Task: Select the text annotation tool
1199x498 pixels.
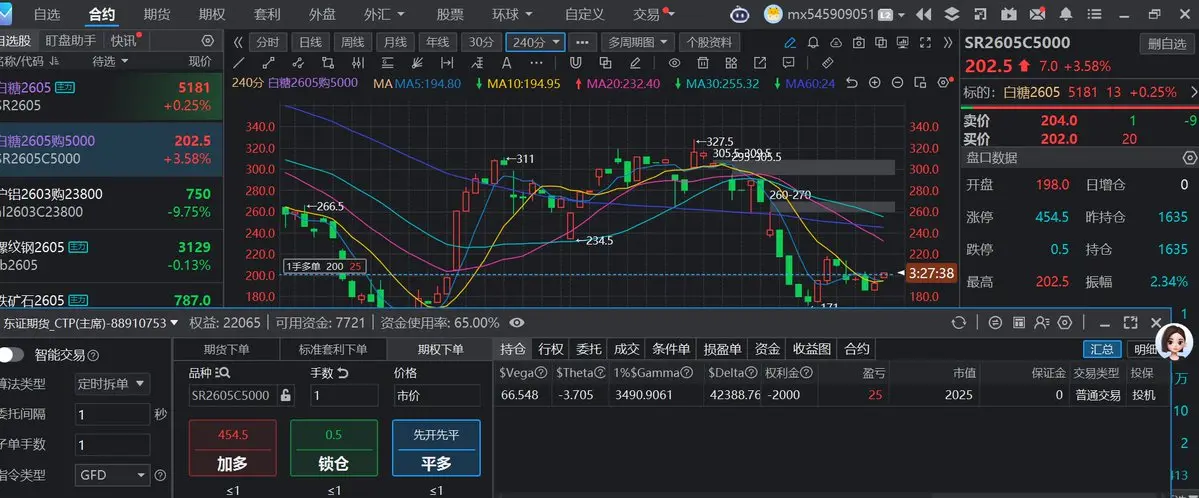Action: [506, 63]
